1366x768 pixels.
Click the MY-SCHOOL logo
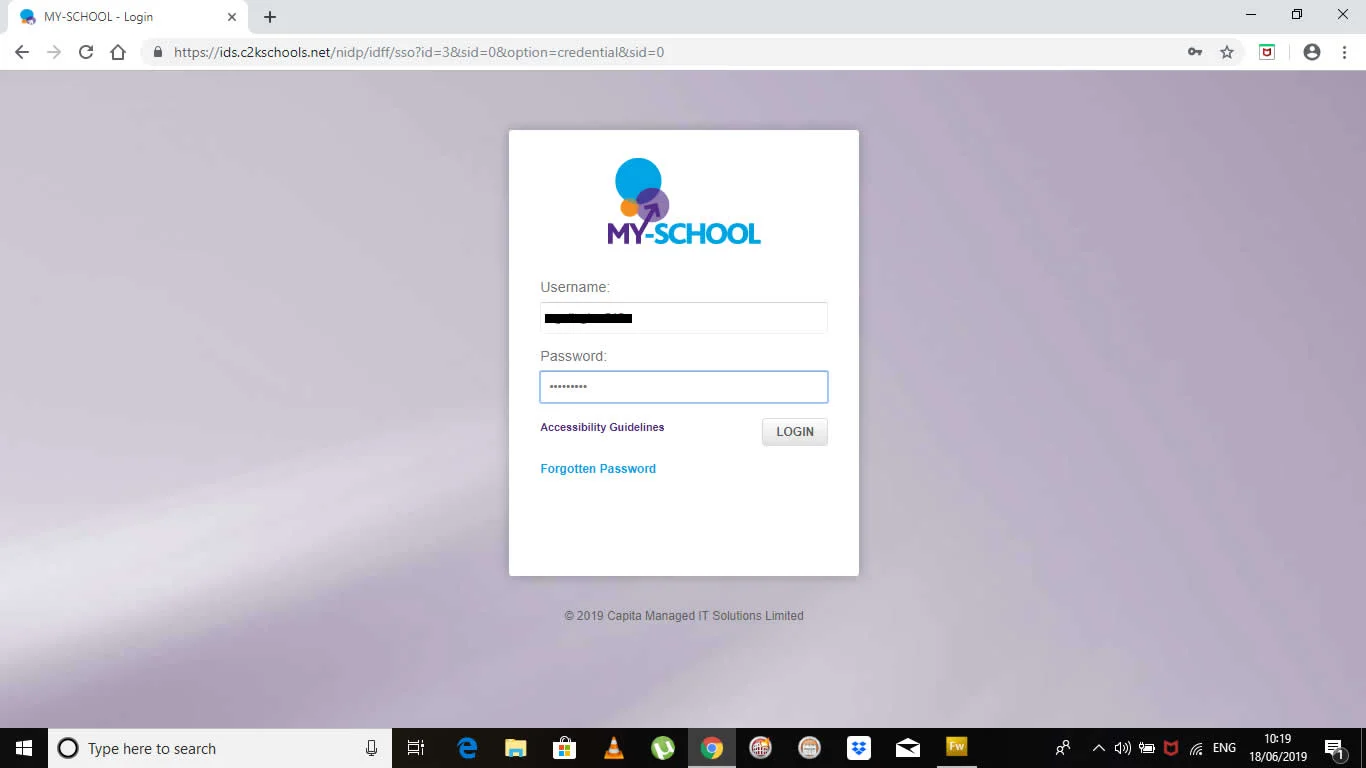tap(684, 202)
